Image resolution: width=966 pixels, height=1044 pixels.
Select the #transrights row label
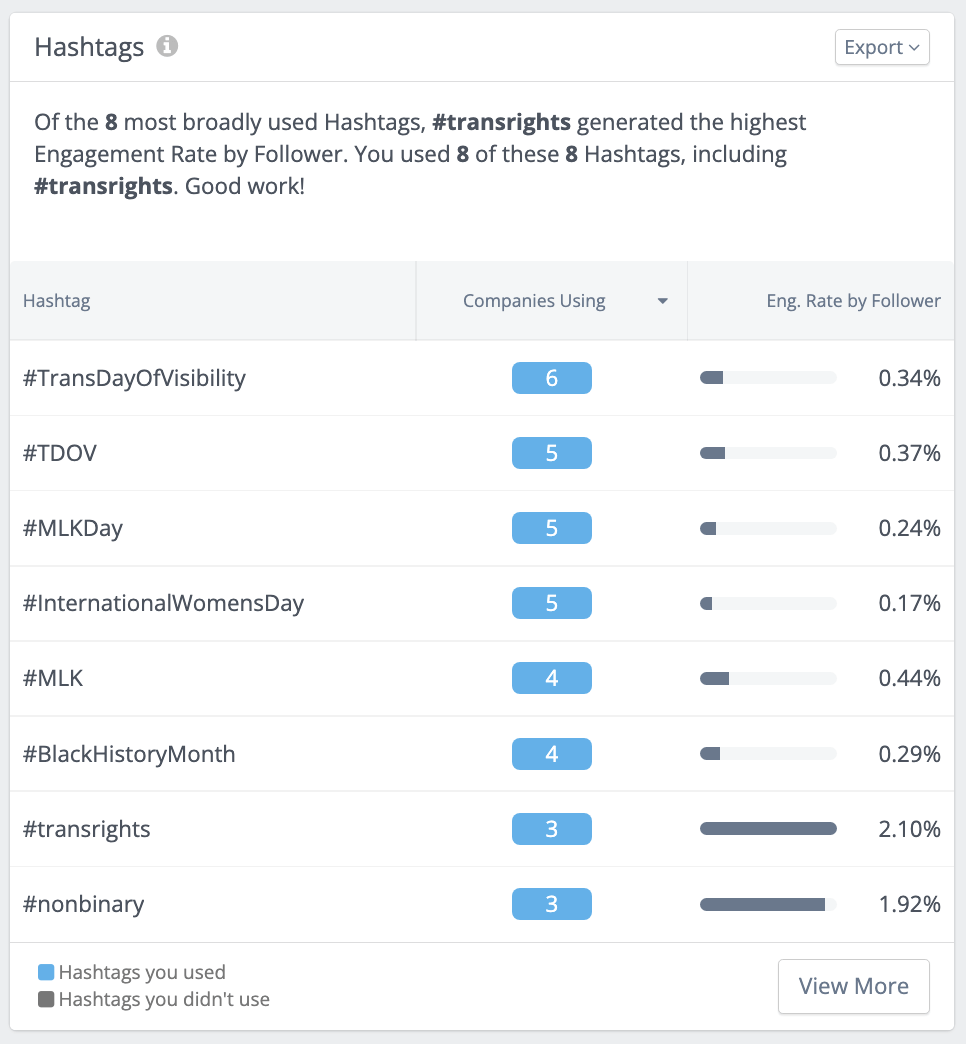[87, 829]
